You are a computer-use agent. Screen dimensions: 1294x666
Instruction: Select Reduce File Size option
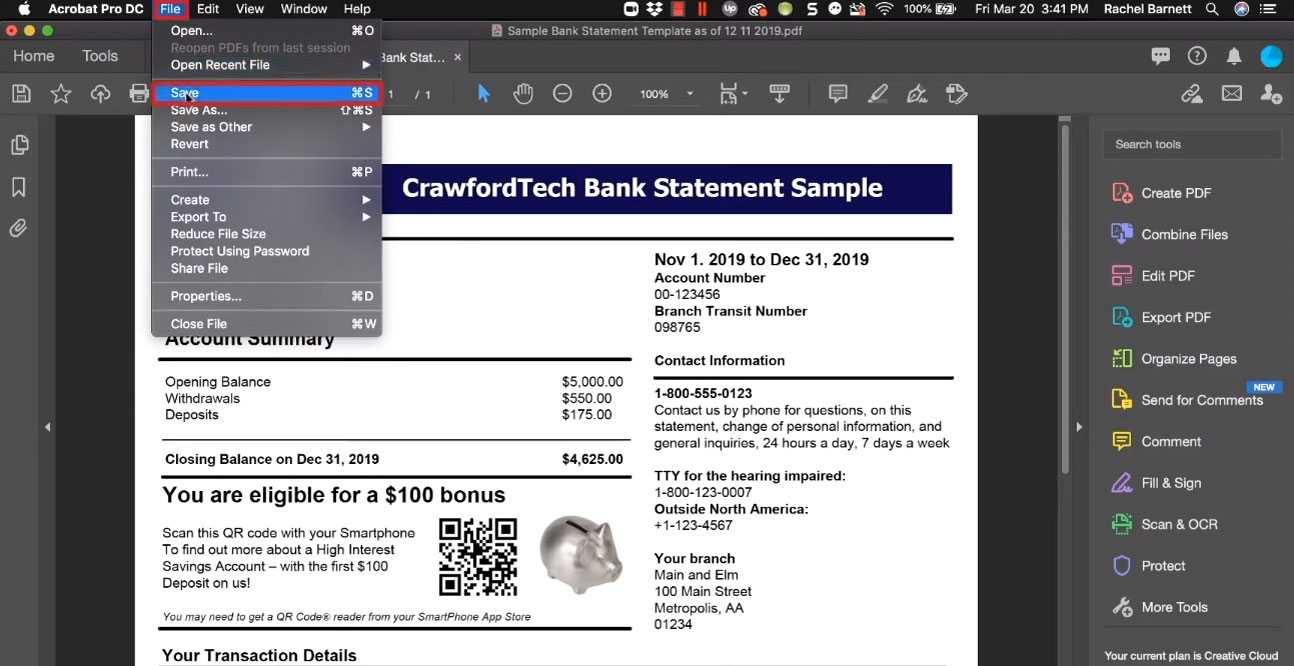267,234
